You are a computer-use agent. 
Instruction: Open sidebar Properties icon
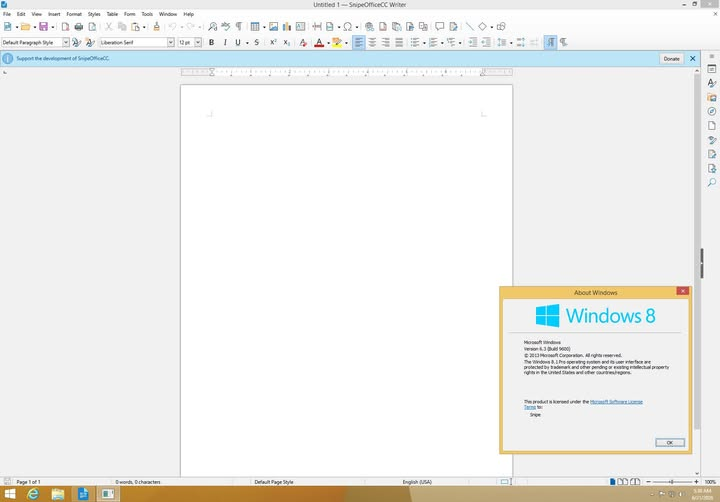coord(712,69)
